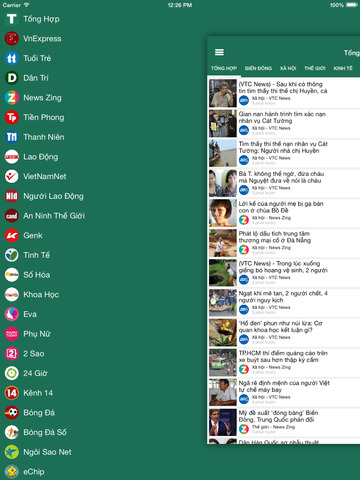Choose the Ngôi Sao Net star icon
The image size is (360, 480).
coord(12,452)
